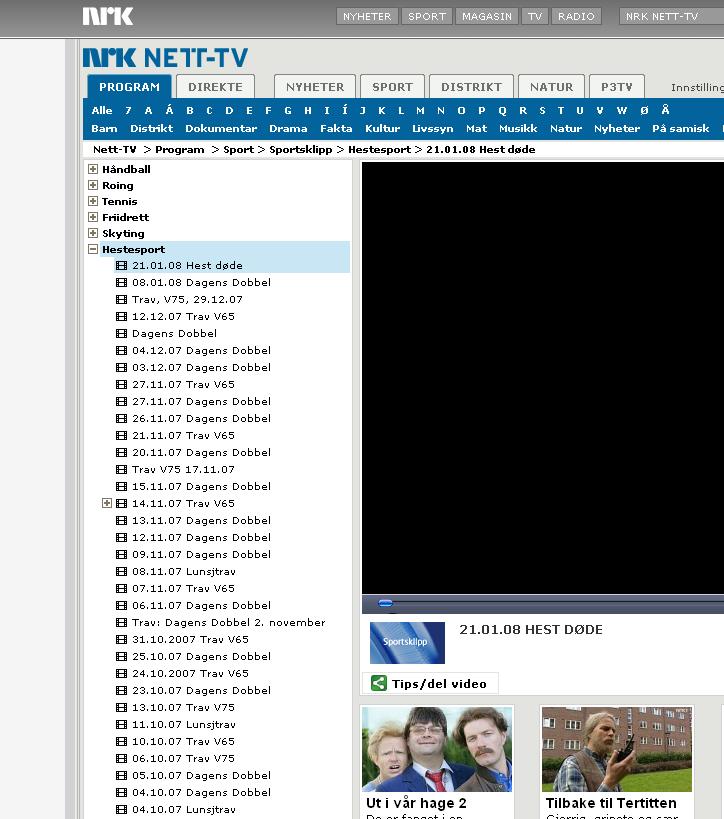The height and width of the screenshot is (819, 724).
Task: Filter programs by letter K
Action: (x=382, y=110)
